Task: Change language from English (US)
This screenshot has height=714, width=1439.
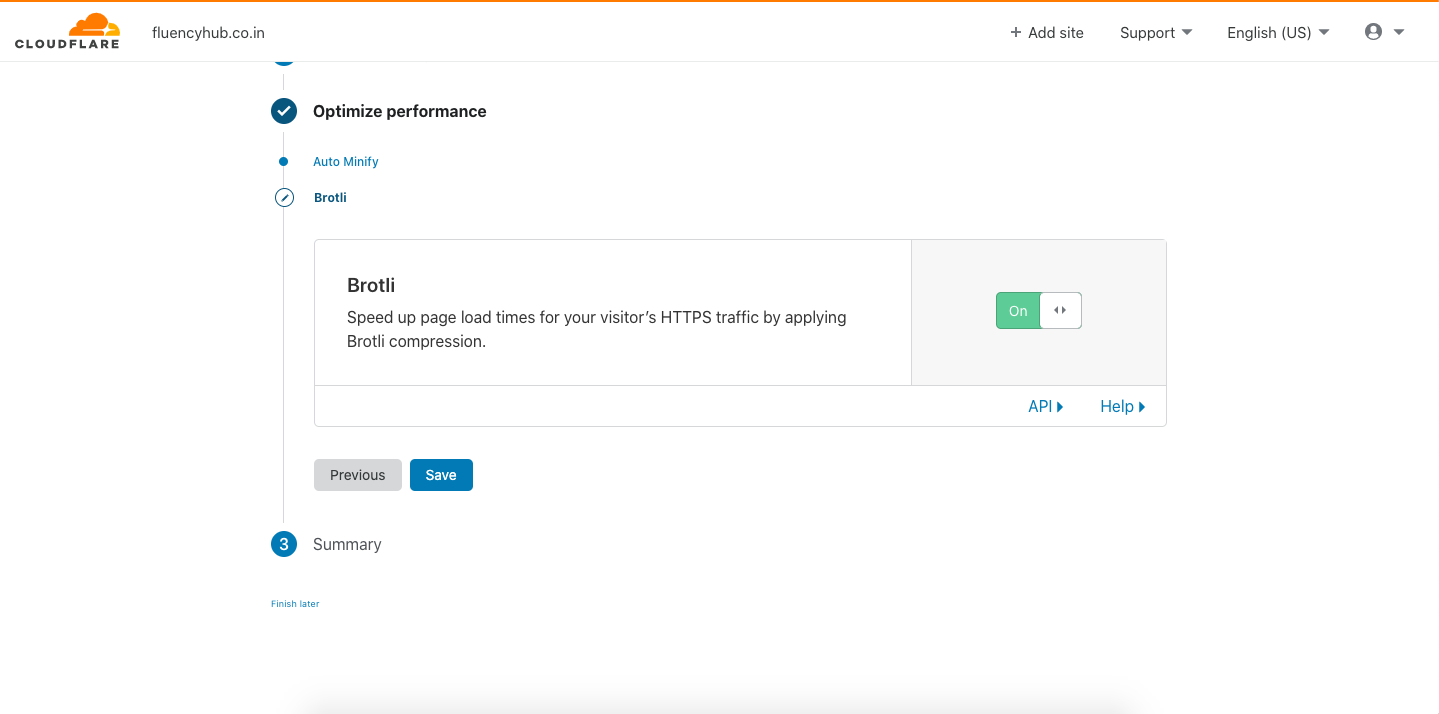Action: point(1278,32)
